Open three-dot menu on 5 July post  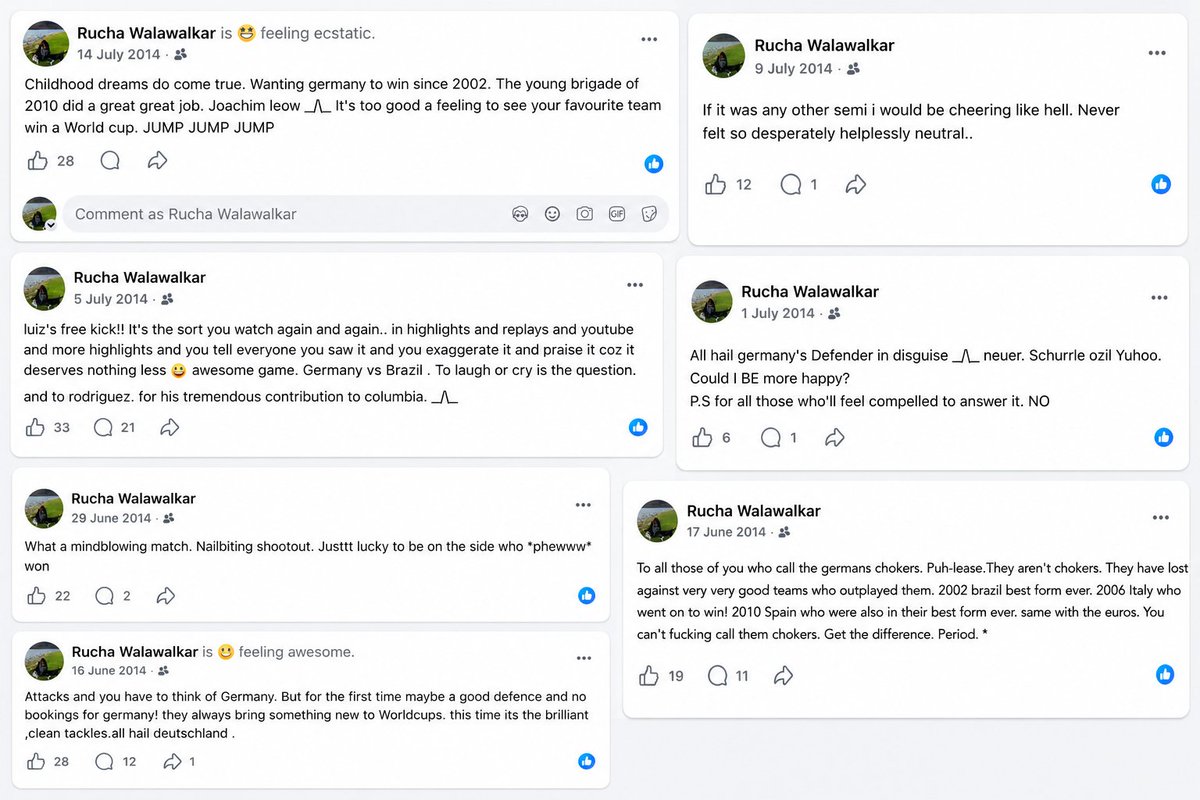click(635, 285)
